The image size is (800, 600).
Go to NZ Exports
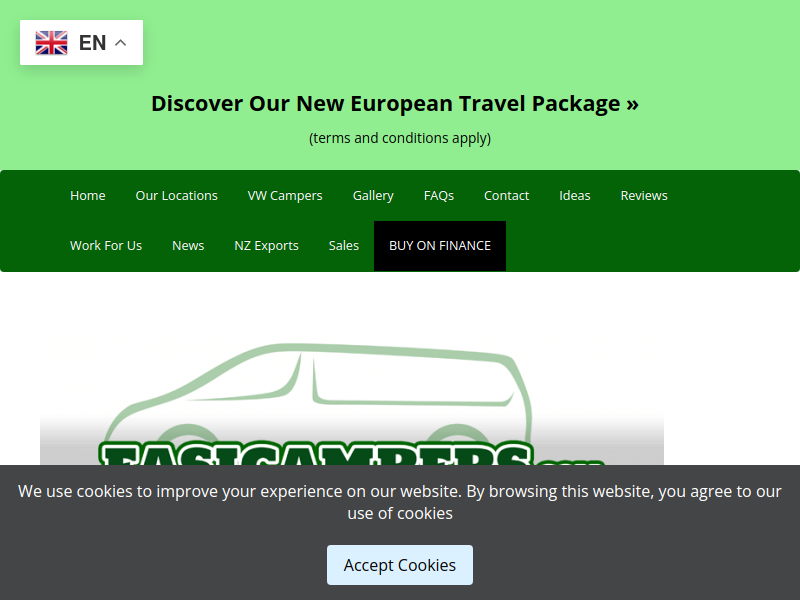(266, 245)
